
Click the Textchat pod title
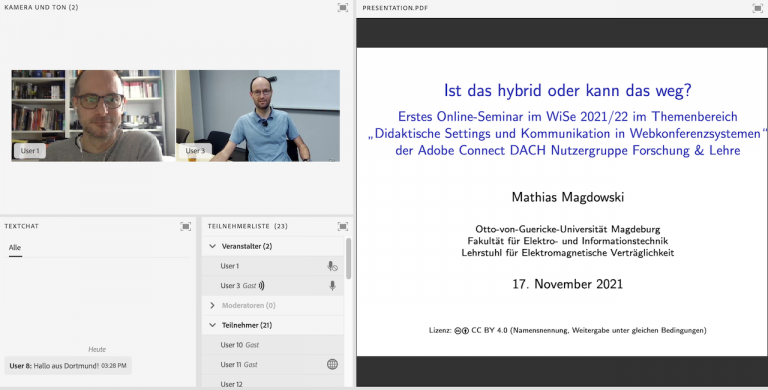coord(22,226)
